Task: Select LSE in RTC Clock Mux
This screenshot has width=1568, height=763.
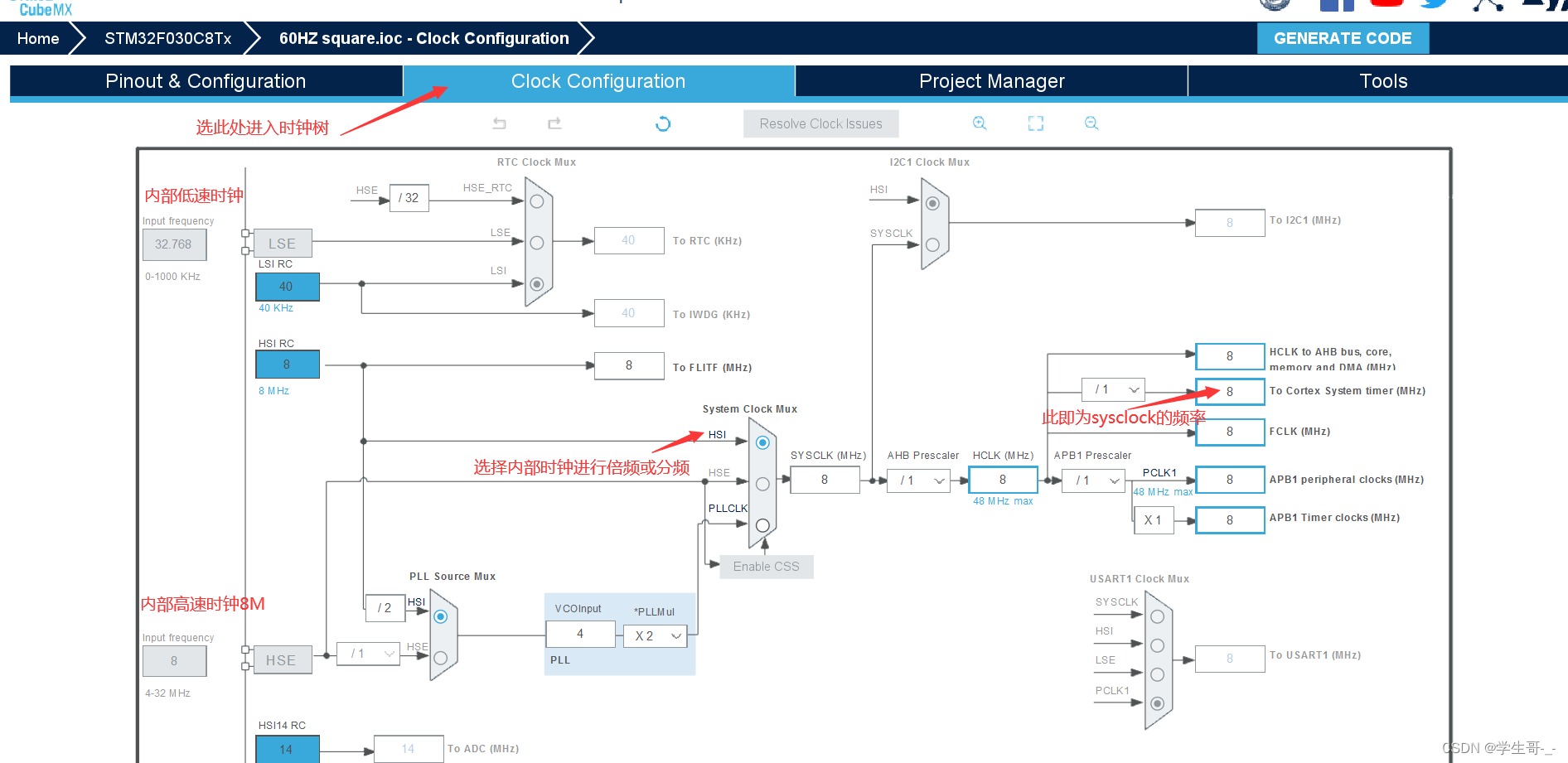Action: [x=537, y=243]
